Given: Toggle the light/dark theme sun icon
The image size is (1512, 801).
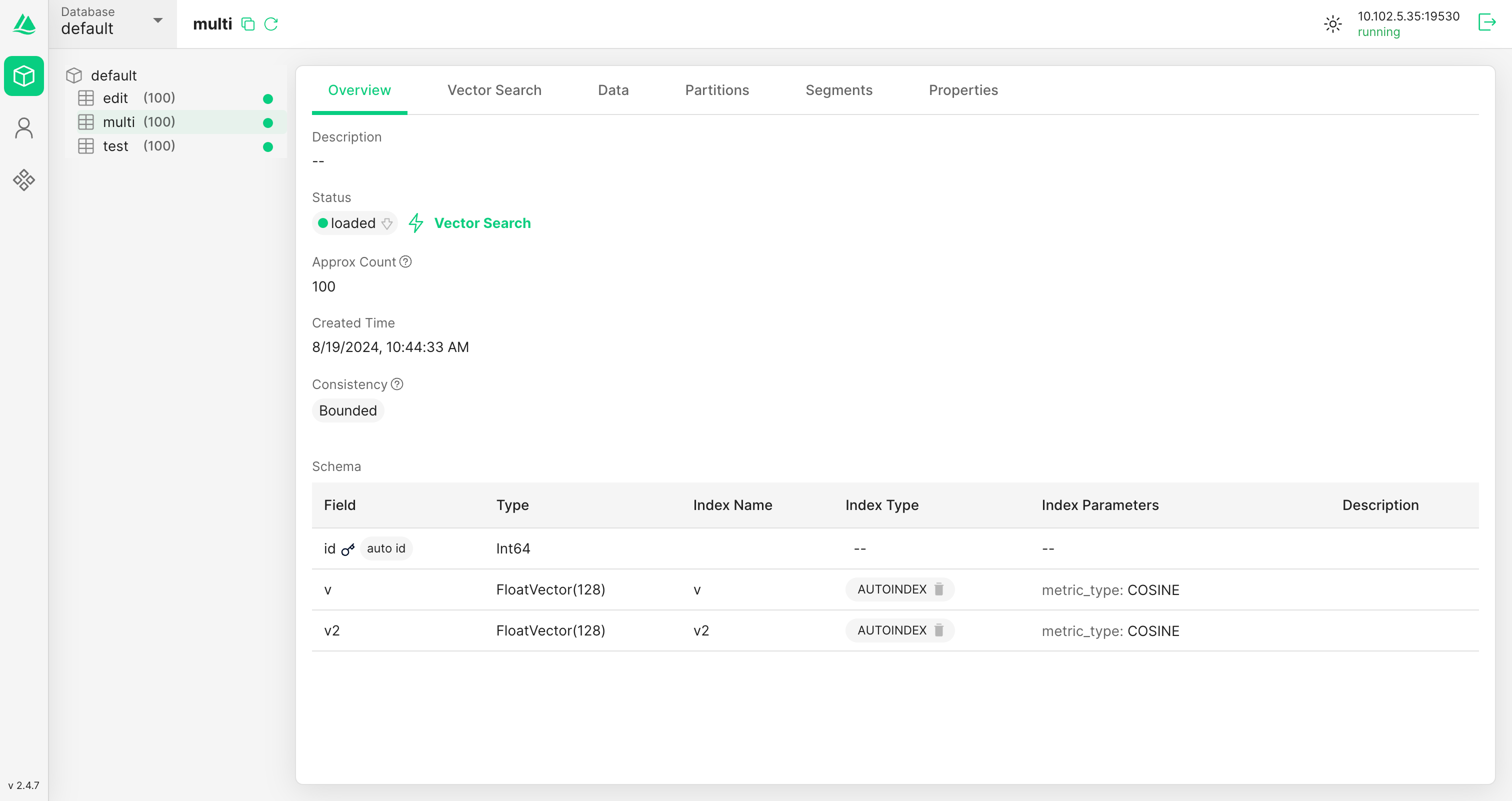Looking at the screenshot, I should pyautogui.click(x=1332, y=24).
